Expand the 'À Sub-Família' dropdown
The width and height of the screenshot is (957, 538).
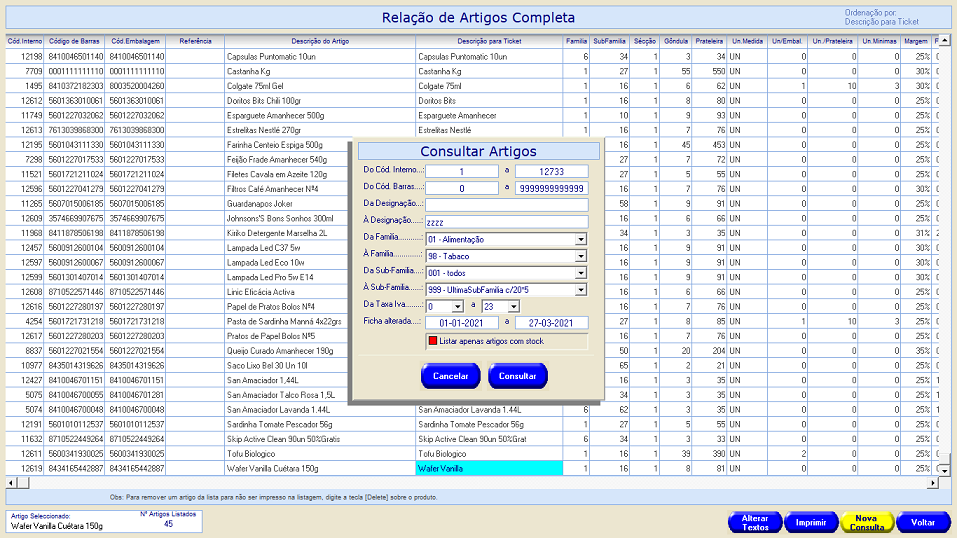pyautogui.click(x=580, y=290)
